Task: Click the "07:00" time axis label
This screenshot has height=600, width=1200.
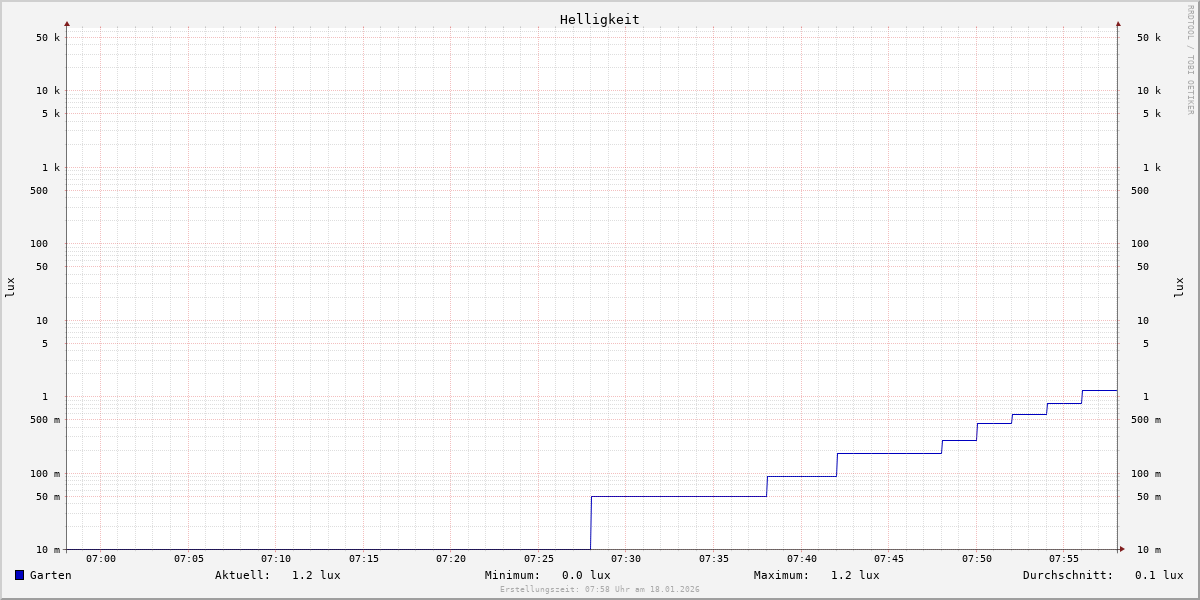Action: pyautogui.click(x=101, y=559)
